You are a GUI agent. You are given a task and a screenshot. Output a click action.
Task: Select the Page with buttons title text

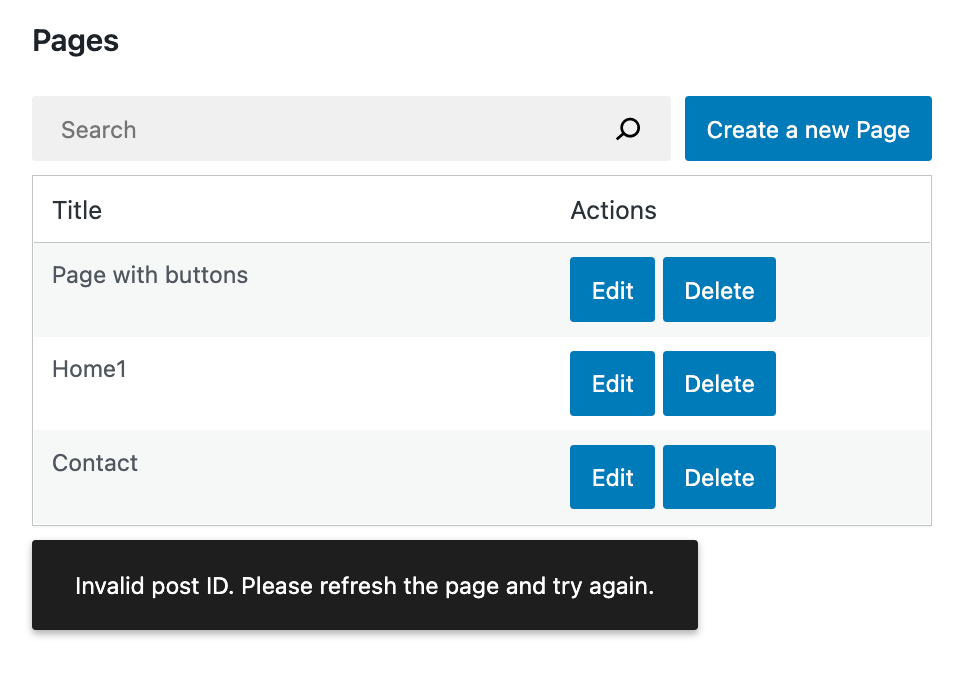tap(150, 275)
